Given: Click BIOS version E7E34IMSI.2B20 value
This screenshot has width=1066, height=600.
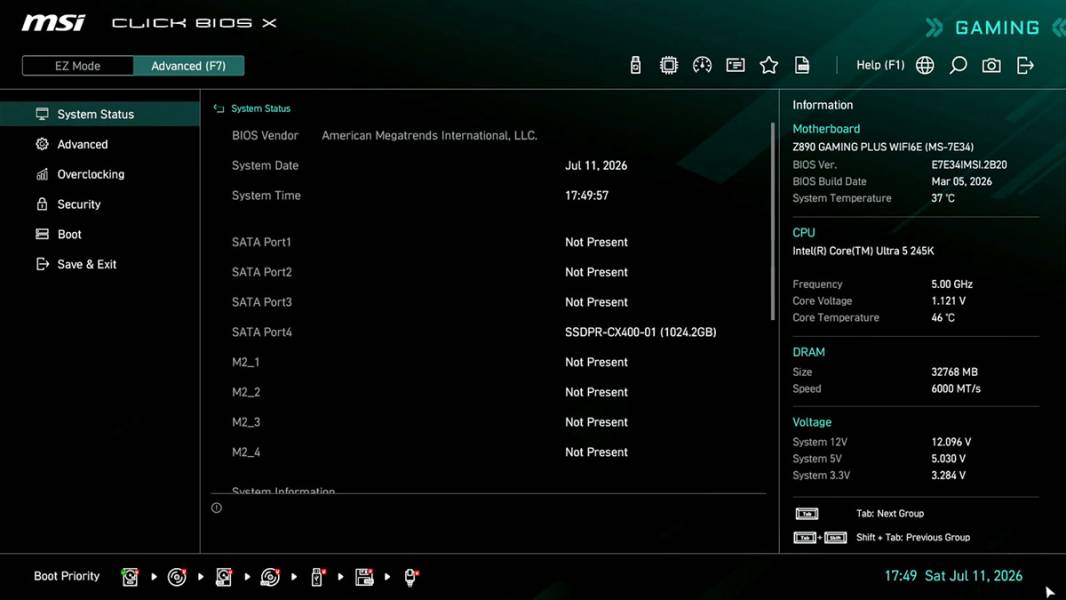Looking at the screenshot, I should click(969, 164).
